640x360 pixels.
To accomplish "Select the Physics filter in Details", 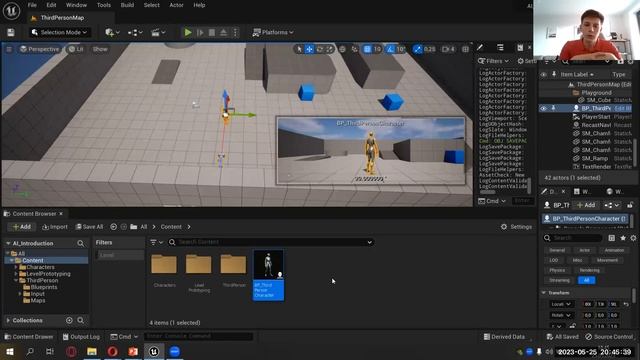I will (x=557, y=270).
